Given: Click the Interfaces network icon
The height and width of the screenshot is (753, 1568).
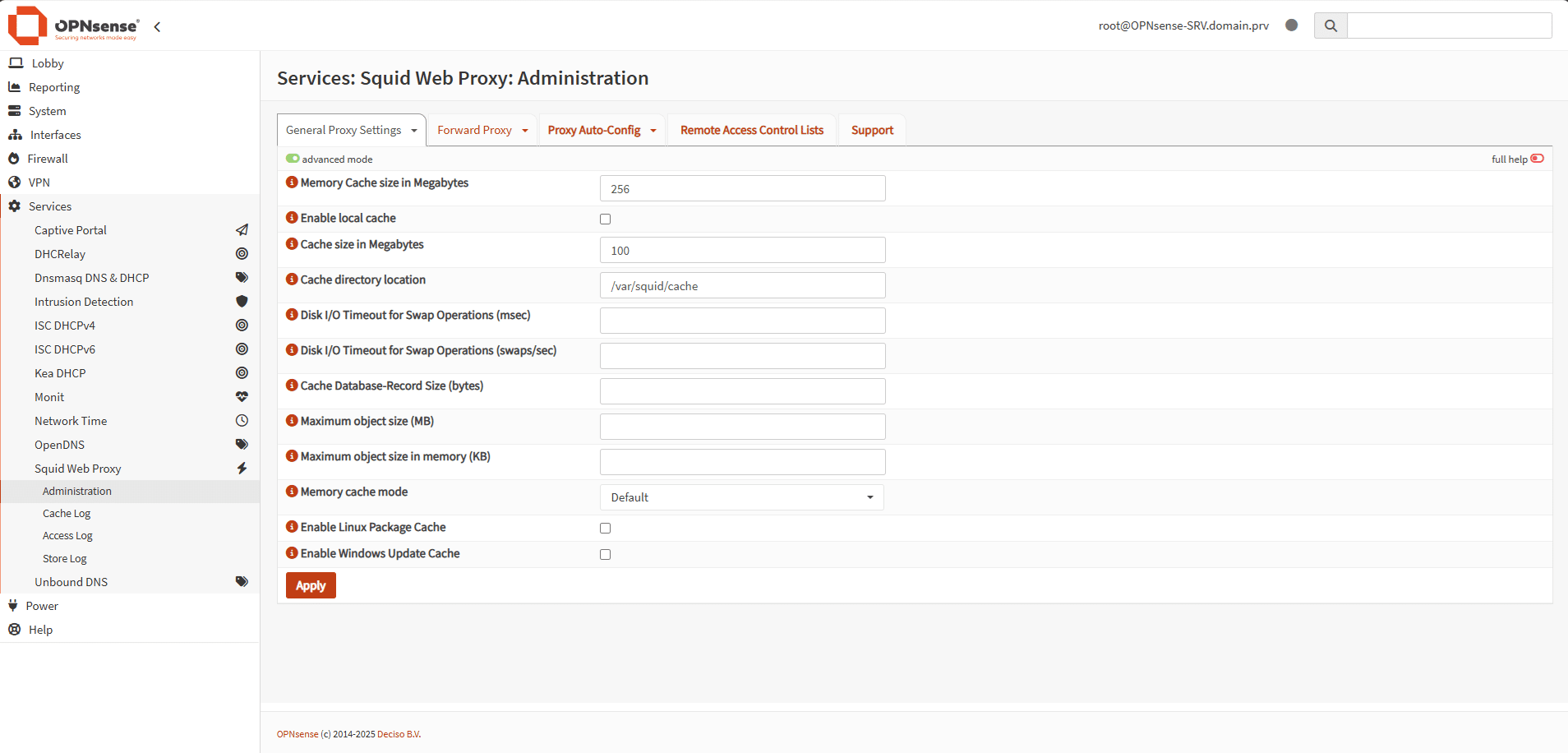Looking at the screenshot, I should [15, 134].
